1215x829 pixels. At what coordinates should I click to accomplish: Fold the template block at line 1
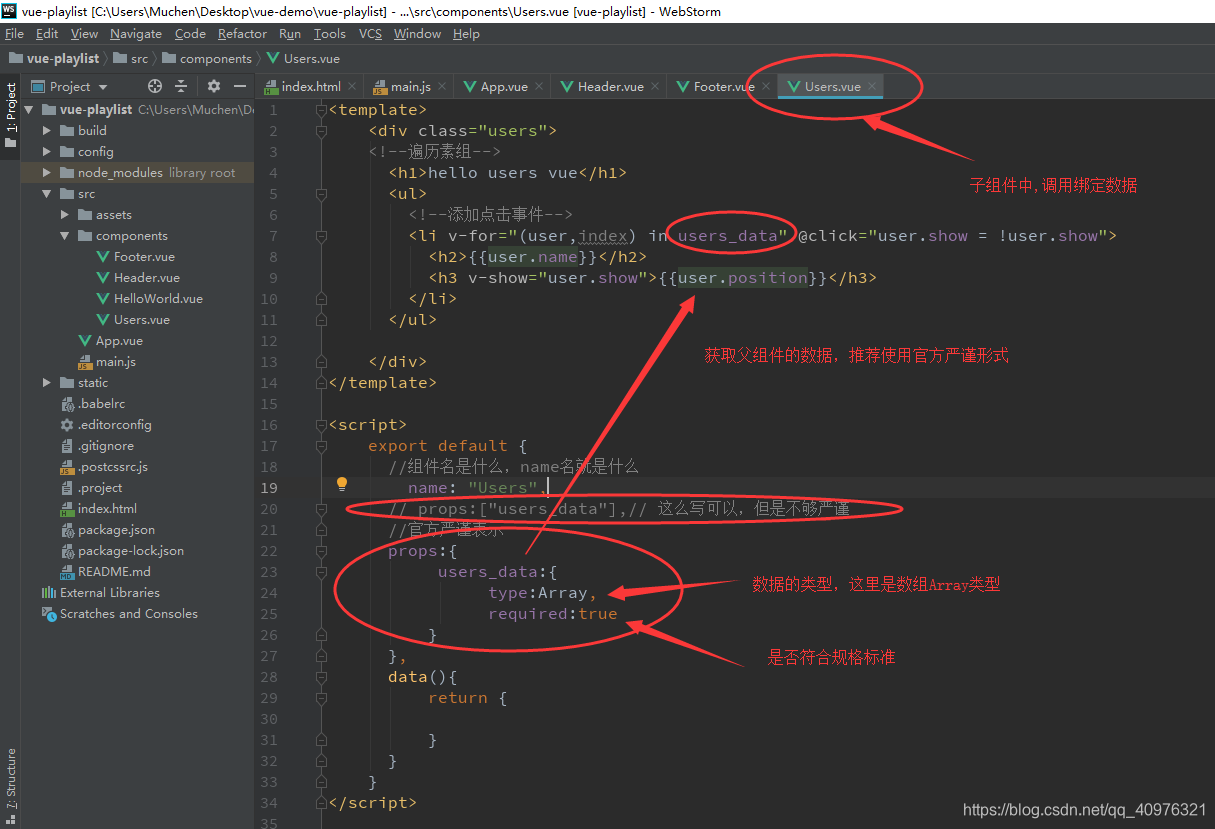(x=321, y=110)
